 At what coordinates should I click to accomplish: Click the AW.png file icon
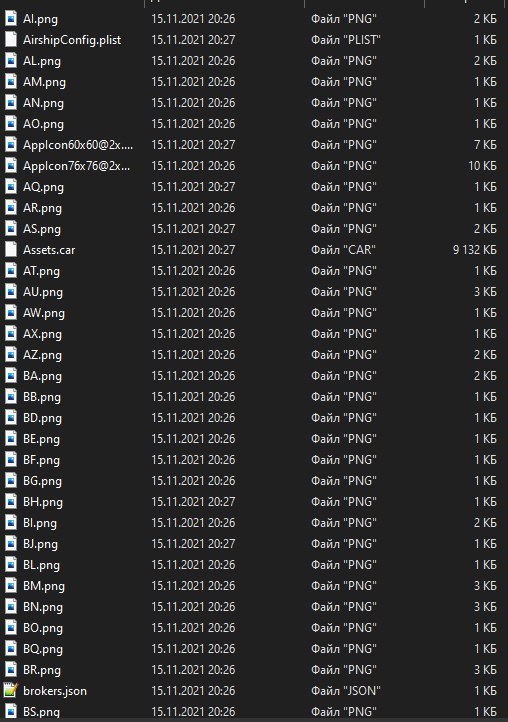pyautogui.click(x=11, y=313)
